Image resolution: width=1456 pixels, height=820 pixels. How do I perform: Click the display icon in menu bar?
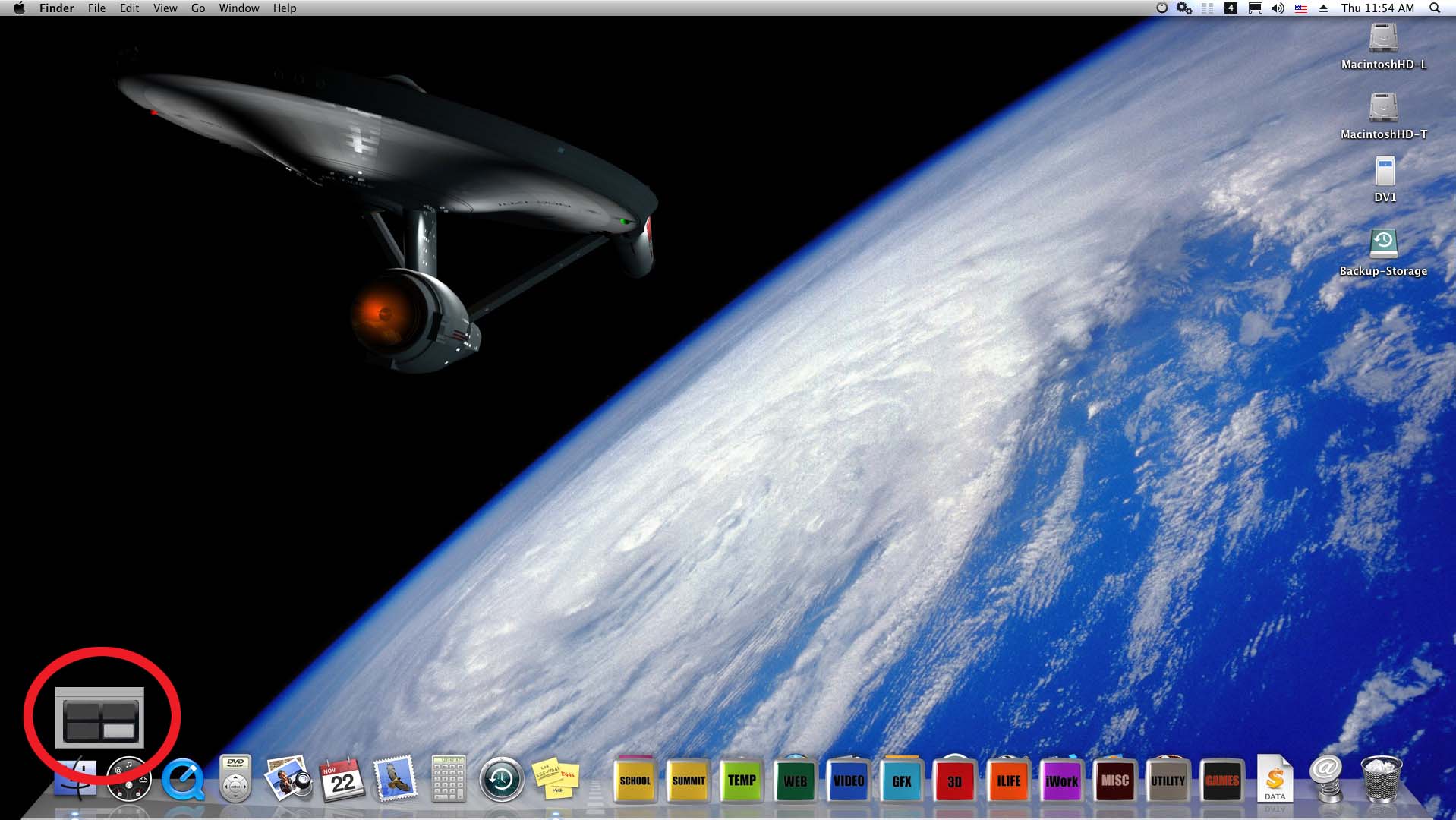coord(1256,8)
